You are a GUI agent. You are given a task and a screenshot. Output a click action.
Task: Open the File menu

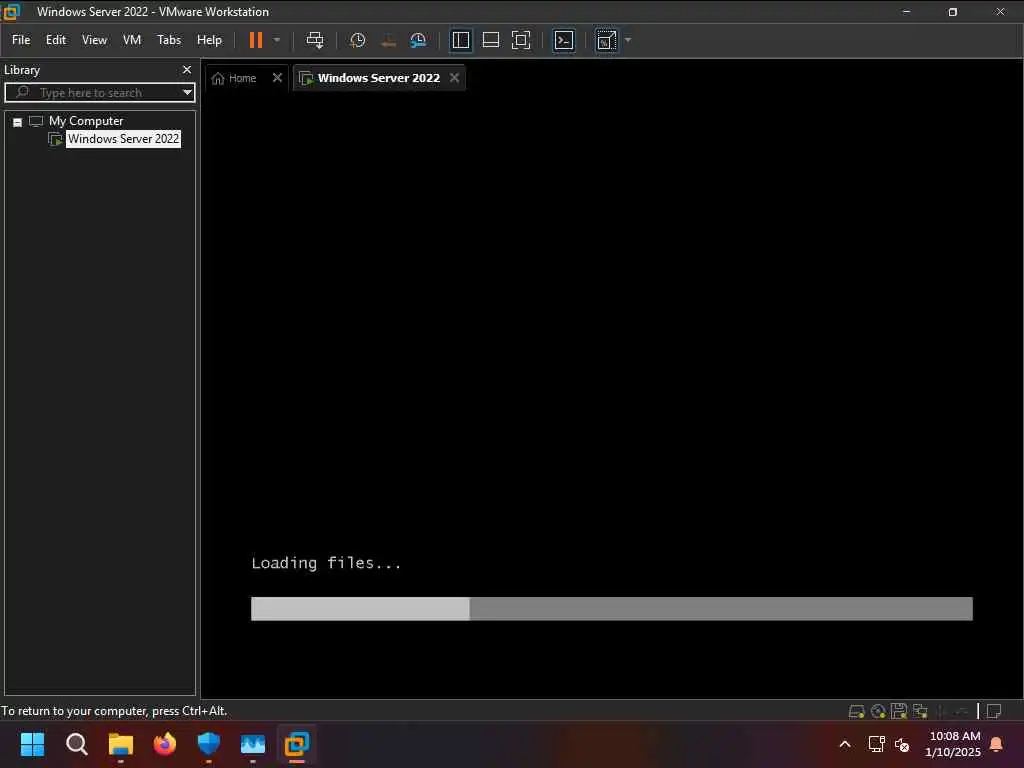[x=21, y=40]
